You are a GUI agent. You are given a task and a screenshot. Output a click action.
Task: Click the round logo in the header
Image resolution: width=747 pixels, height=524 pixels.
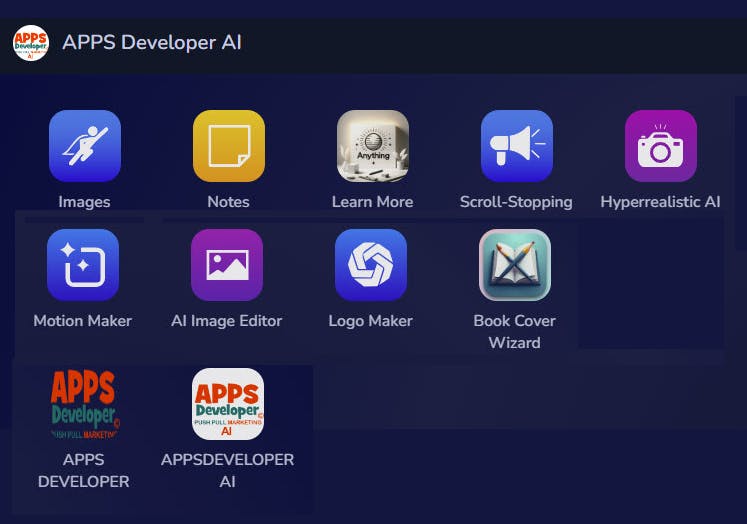(x=31, y=43)
